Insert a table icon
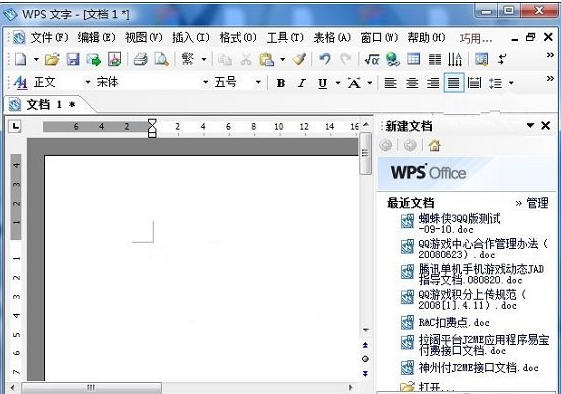The width and height of the screenshot is (561, 394). point(414,59)
